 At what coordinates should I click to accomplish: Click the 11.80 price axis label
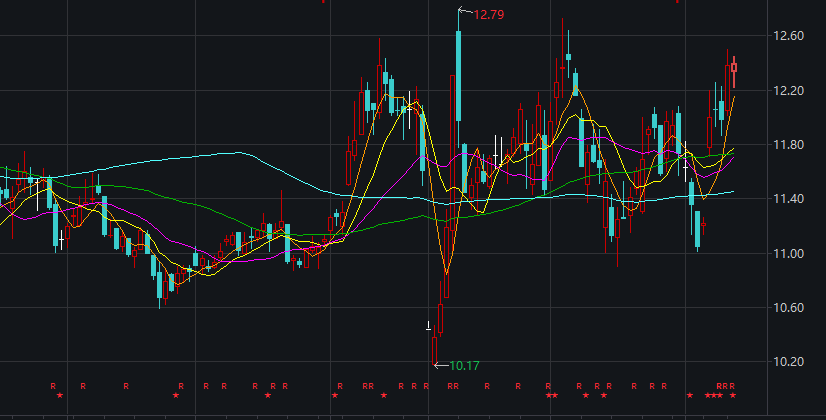tap(789, 145)
